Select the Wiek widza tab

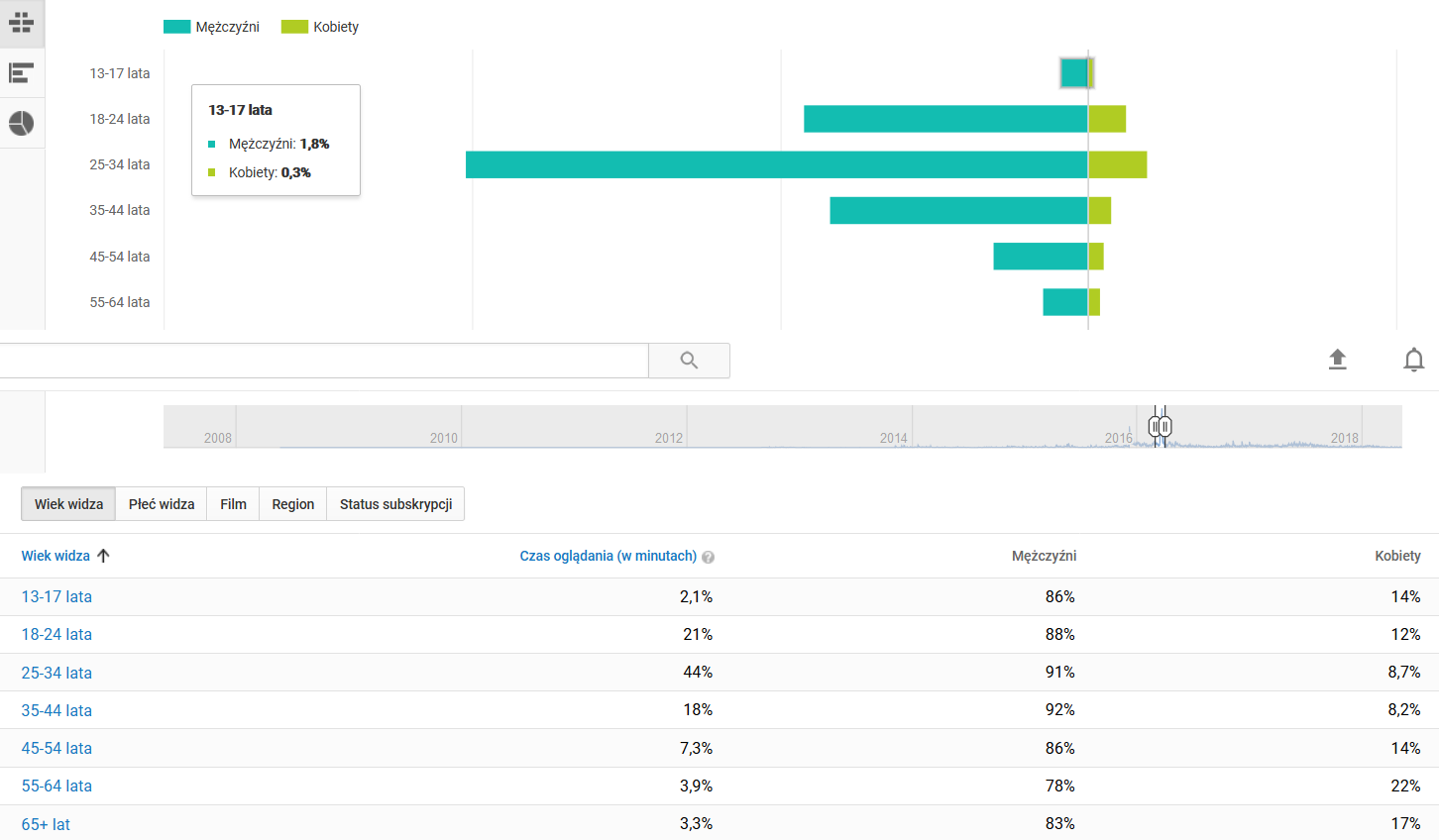68,504
